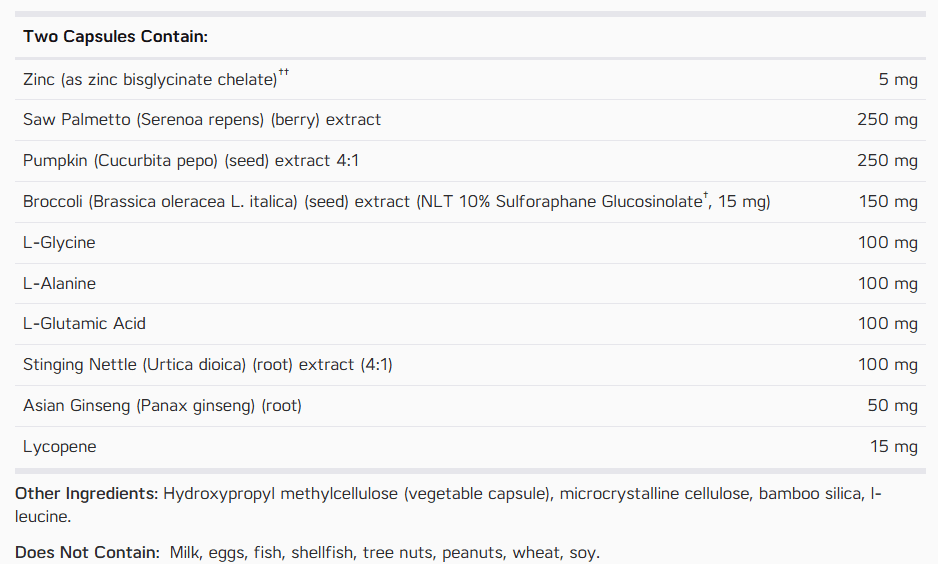Click the 'Other Ingredients:' bold label
Viewport: 938px width, 564px height.
[x=87, y=493]
